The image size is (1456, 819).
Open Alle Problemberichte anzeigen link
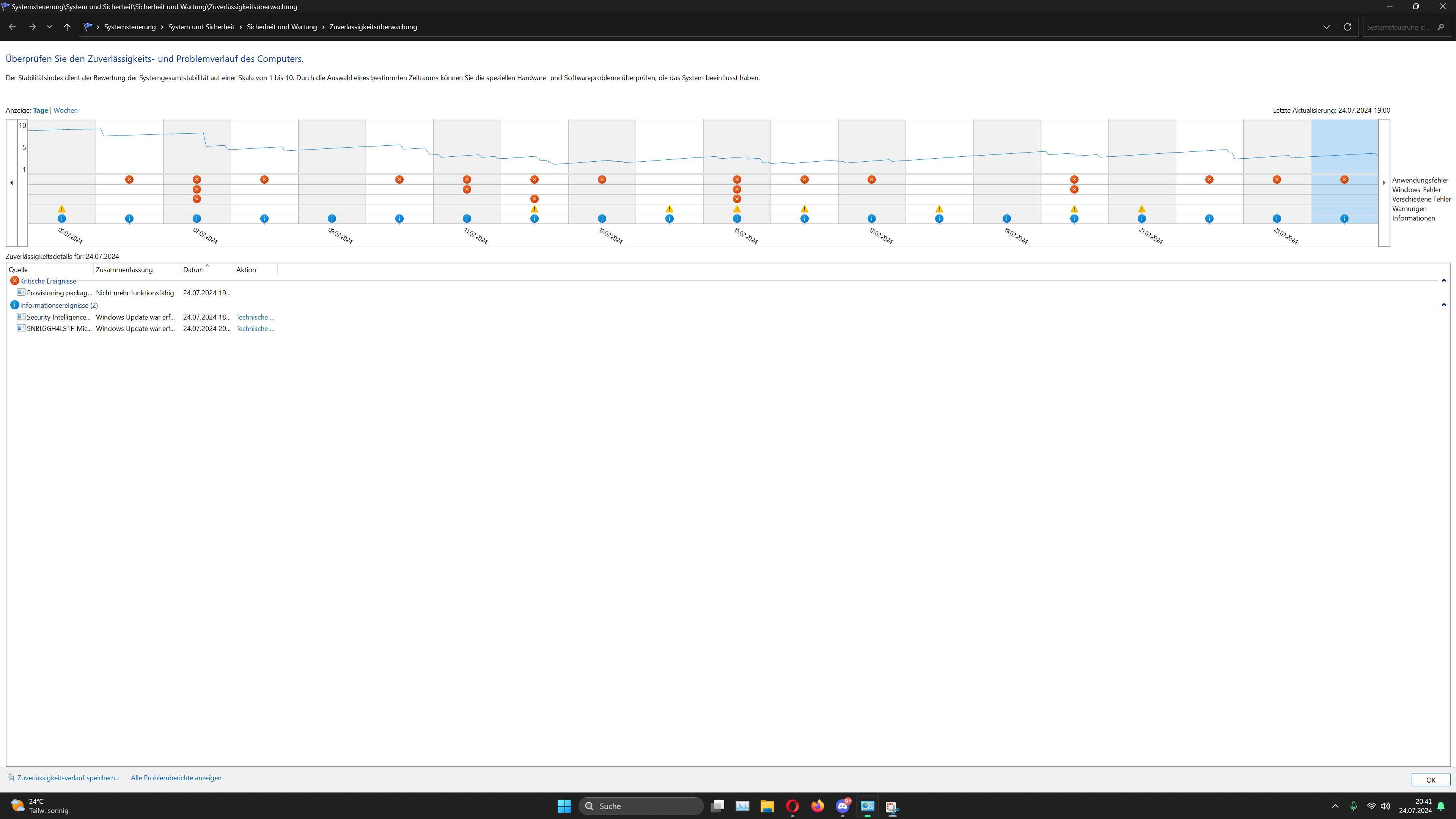click(x=176, y=778)
